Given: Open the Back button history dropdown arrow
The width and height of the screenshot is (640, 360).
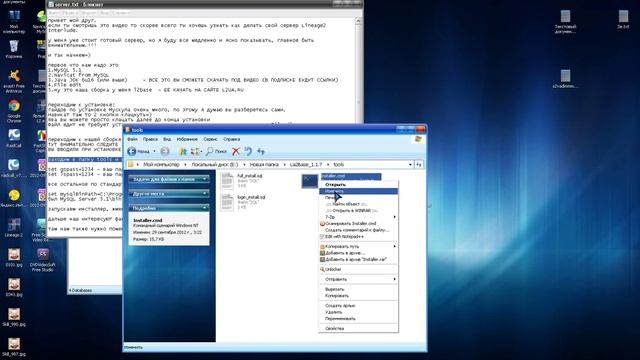Looking at the screenshot, I should tap(154, 151).
